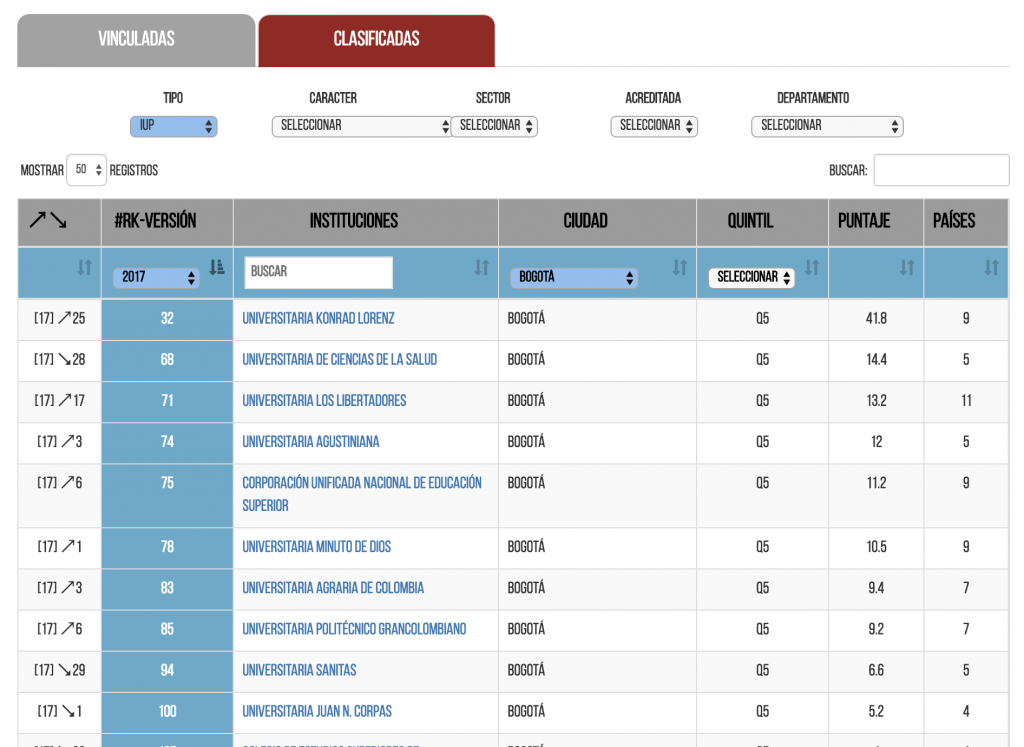Image resolution: width=1024 pixels, height=747 pixels.
Task: Click the [17] ↘28 trend cell
Action: [59, 360]
